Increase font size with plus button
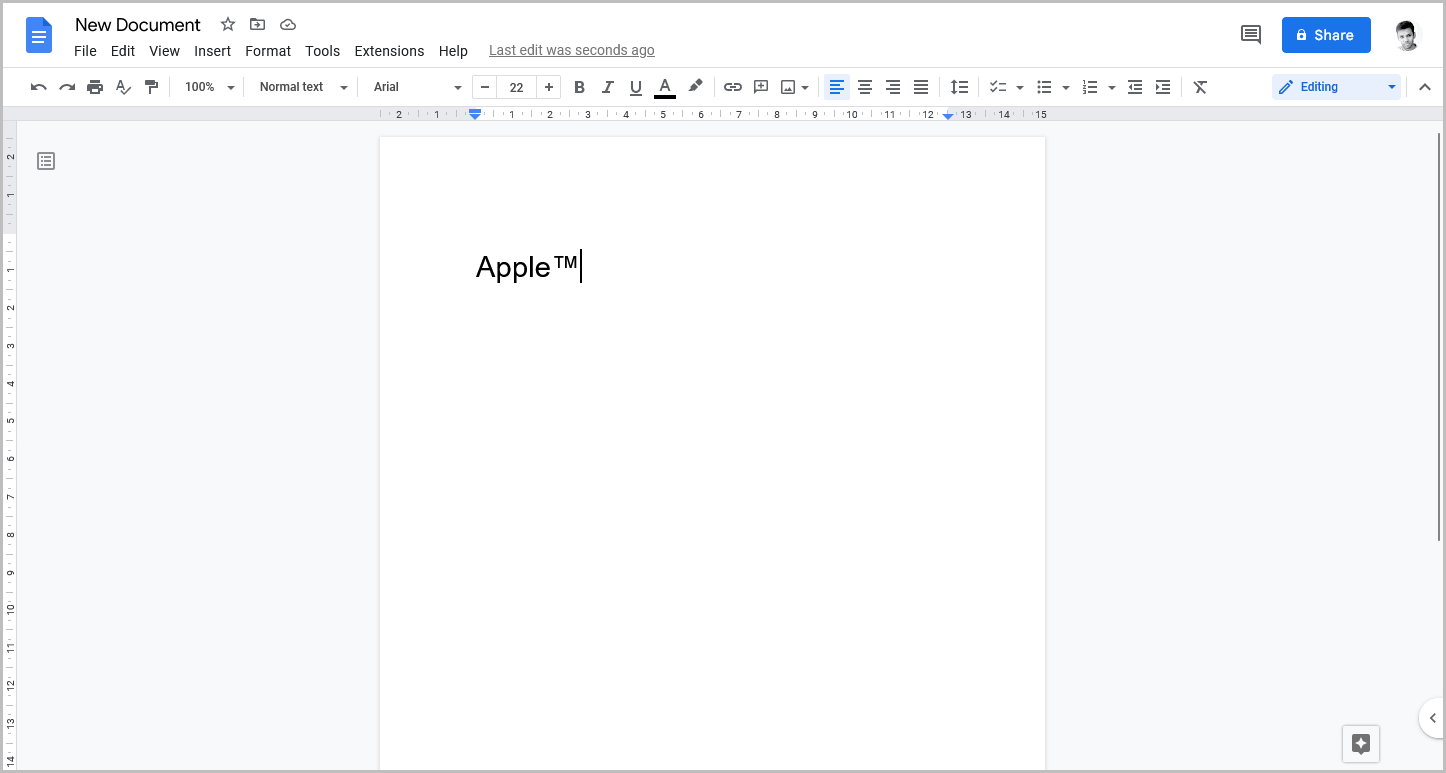1446x773 pixels. tap(548, 87)
